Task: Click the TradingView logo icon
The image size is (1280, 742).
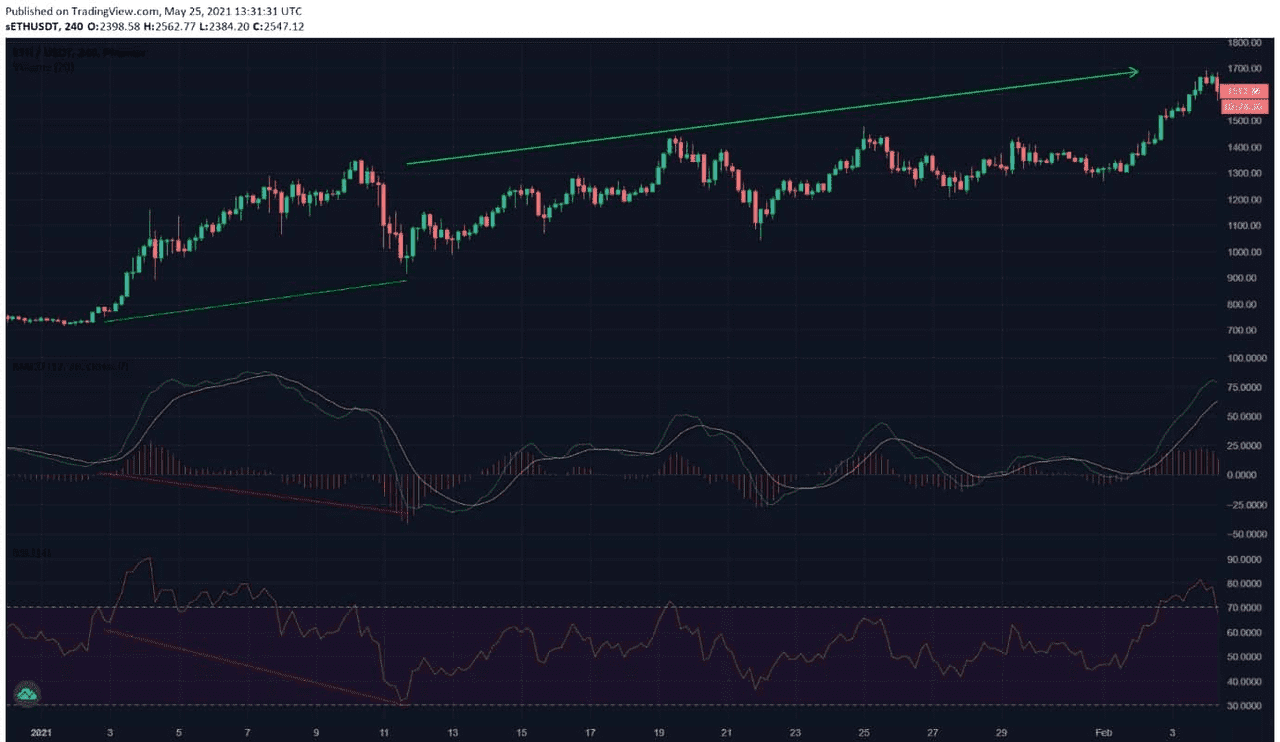Action: 27,692
